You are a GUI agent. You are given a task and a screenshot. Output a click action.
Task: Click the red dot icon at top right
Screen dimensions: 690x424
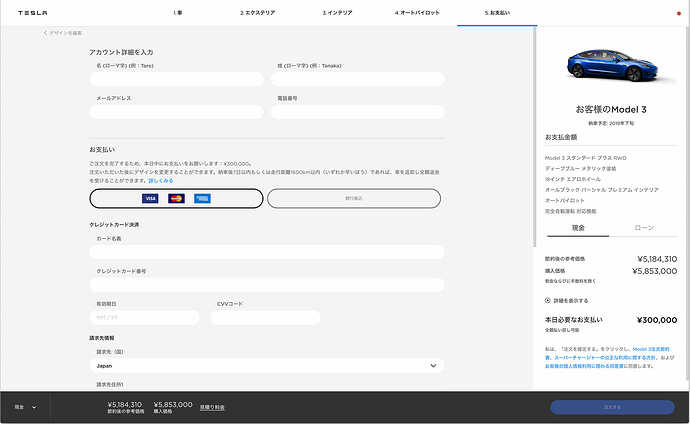[x=679, y=13]
